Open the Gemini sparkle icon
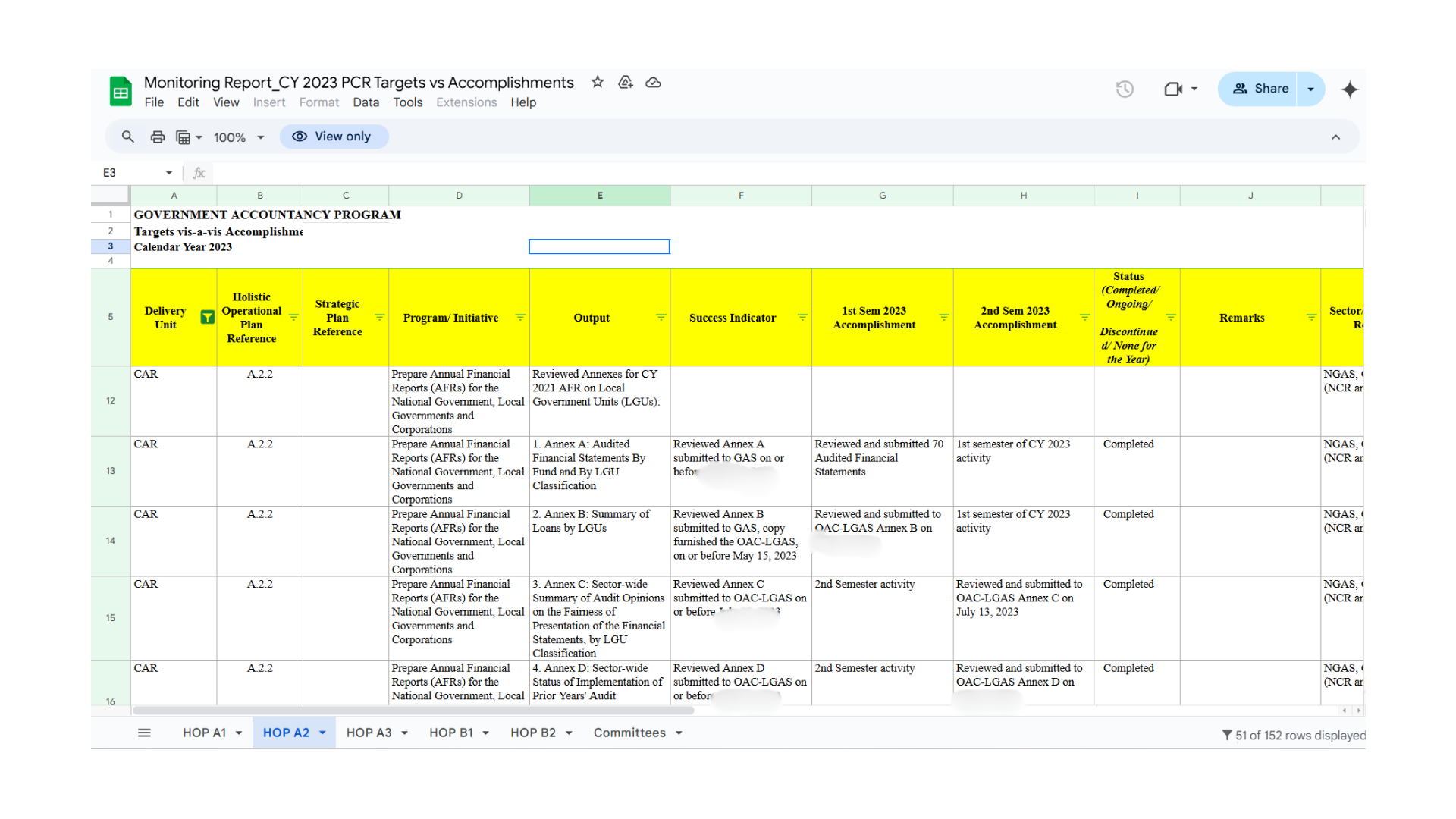The image size is (1456, 819). (x=1350, y=89)
